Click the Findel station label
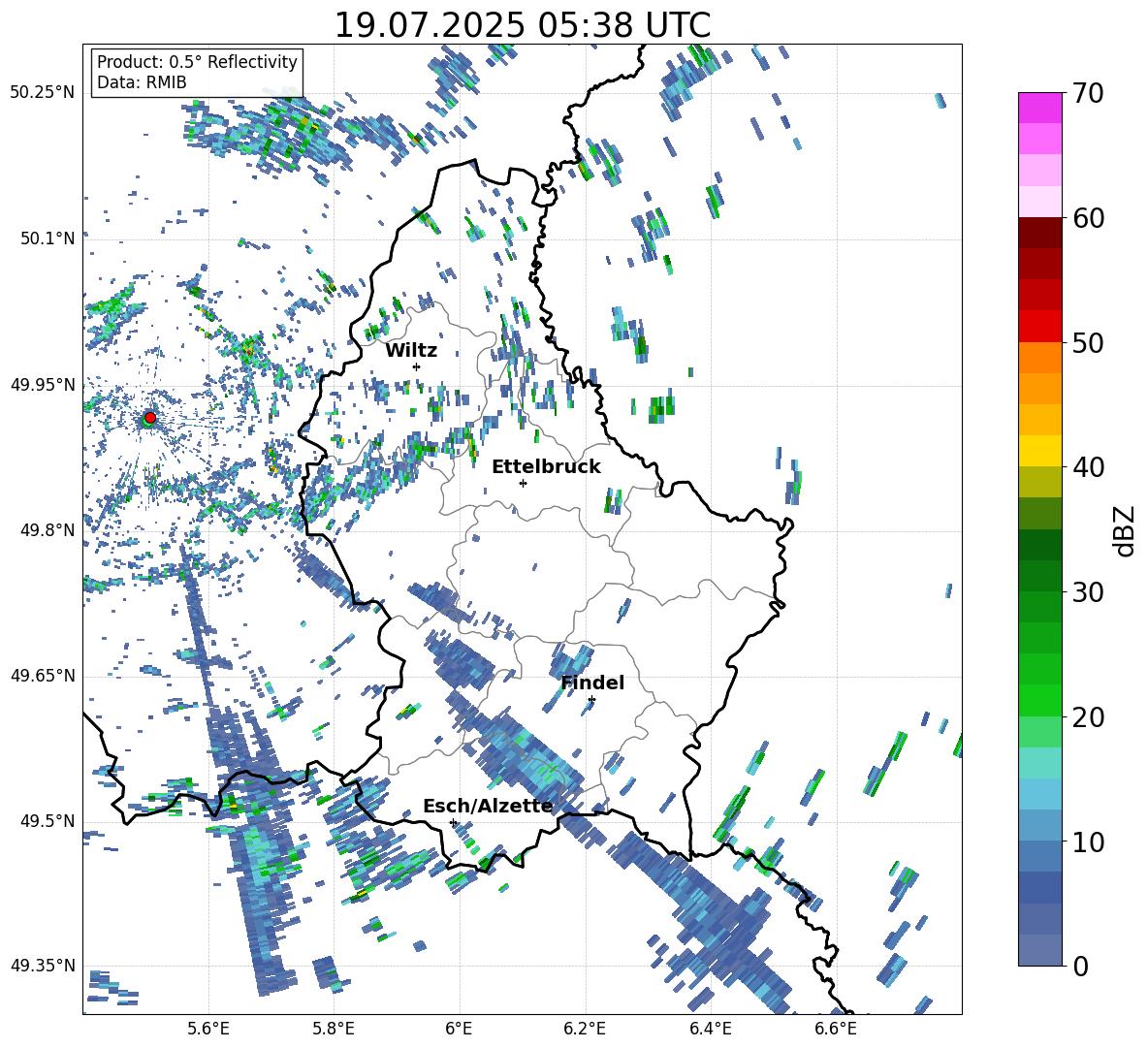Image resolution: width=1148 pixels, height=1048 pixels. [592, 683]
